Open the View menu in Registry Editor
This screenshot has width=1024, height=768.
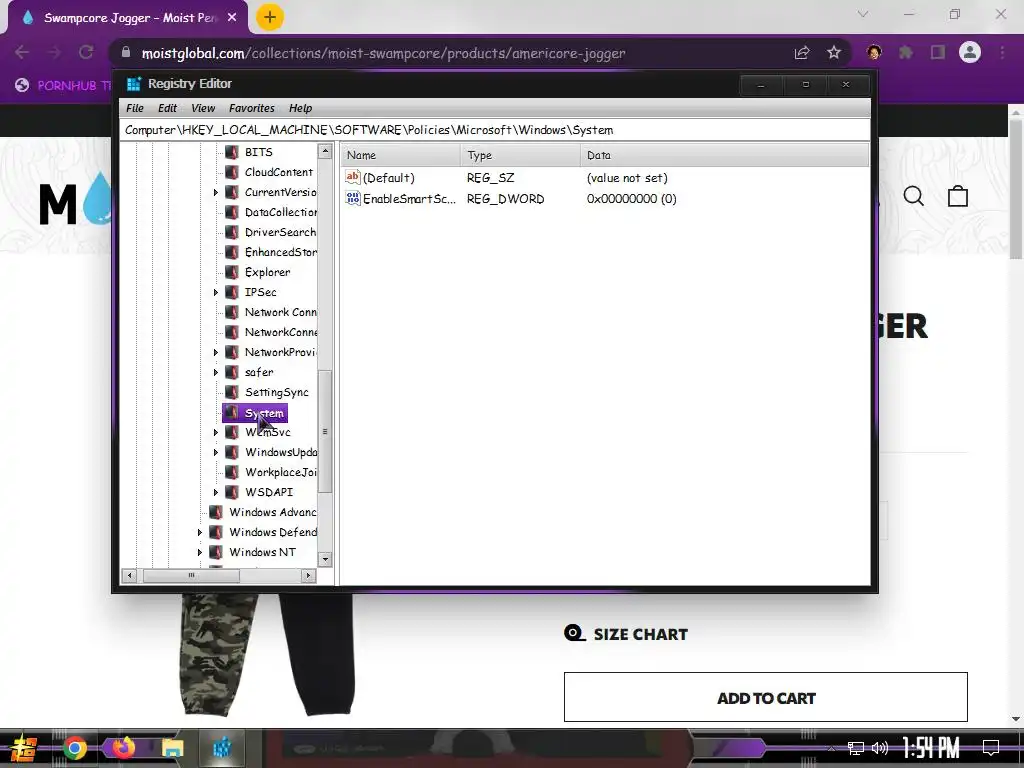click(x=203, y=108)
